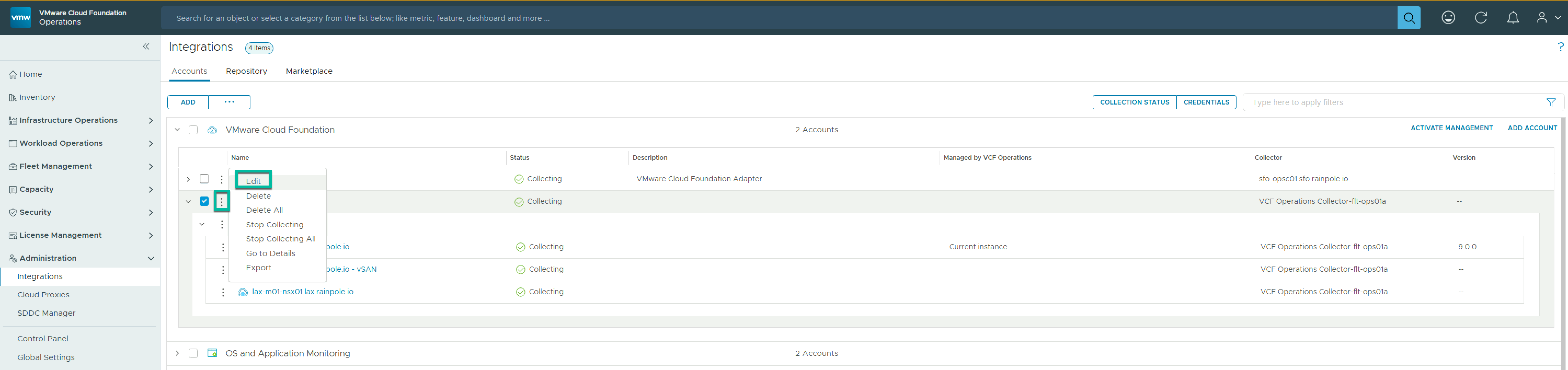Open actions menu for lax-m01-nsx01 row
The image size is (1568, 370).
[223, 292]
